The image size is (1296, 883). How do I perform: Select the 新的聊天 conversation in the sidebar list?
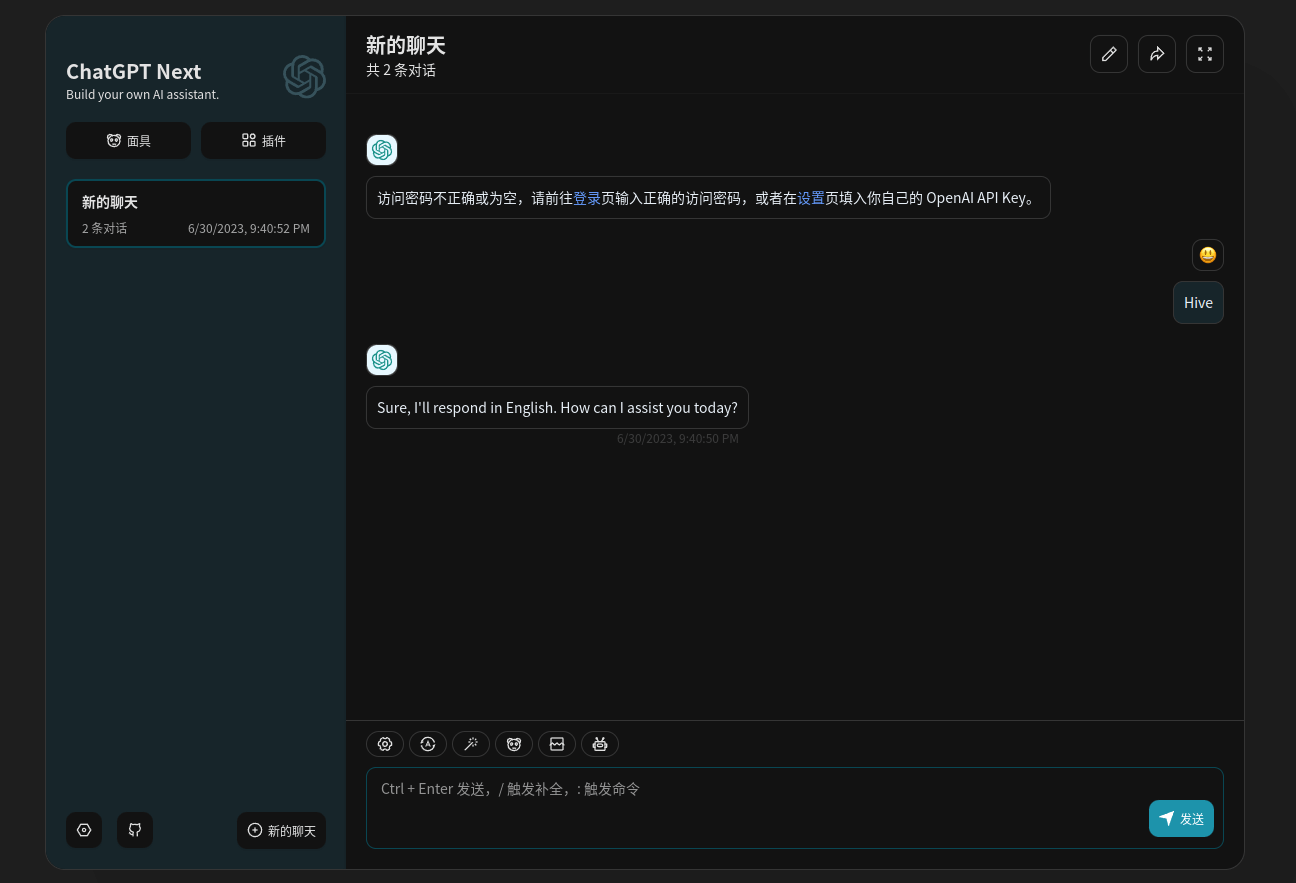pyautogui.click(x=196, y=213)
